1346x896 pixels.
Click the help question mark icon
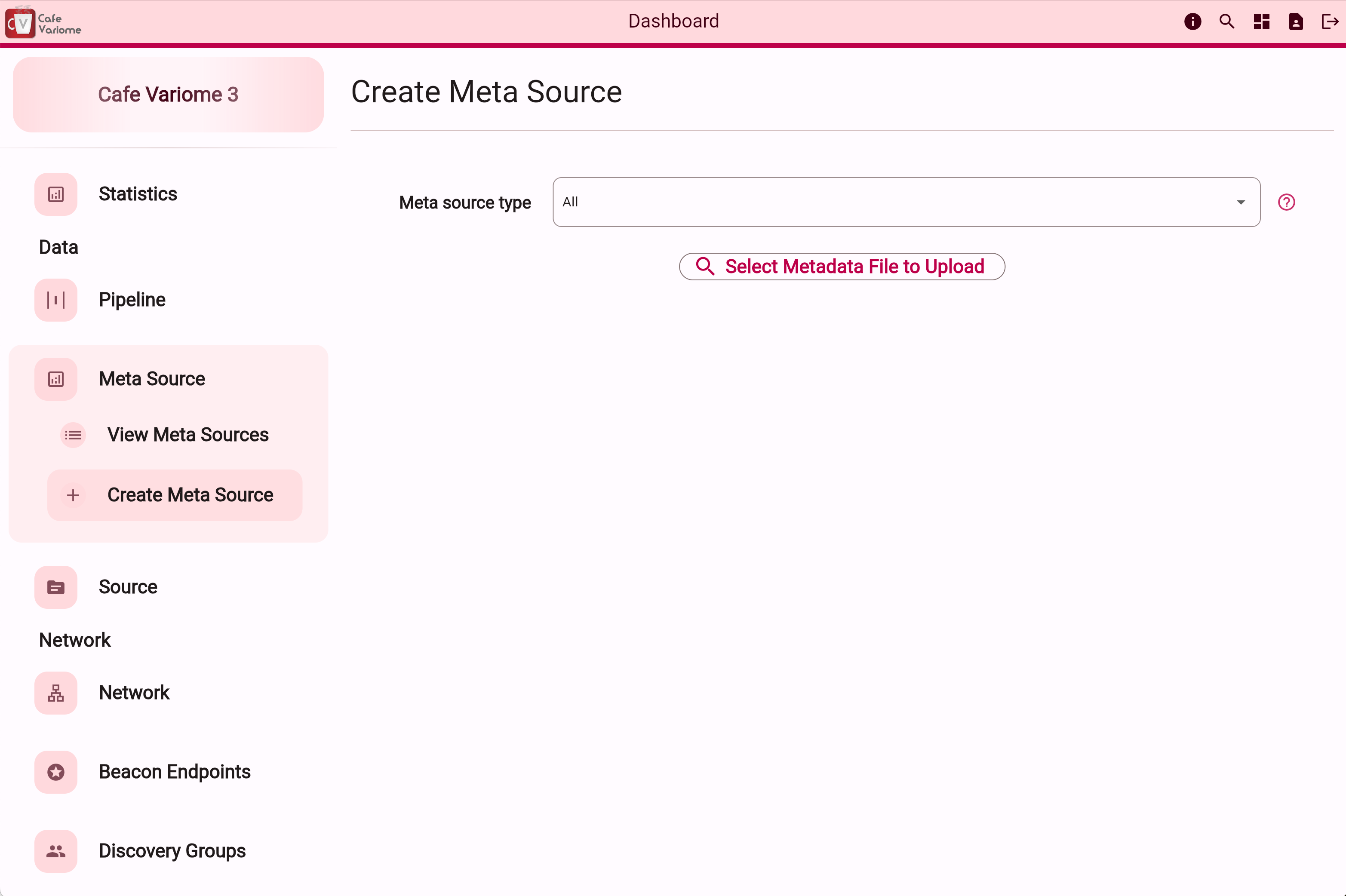1287,202
